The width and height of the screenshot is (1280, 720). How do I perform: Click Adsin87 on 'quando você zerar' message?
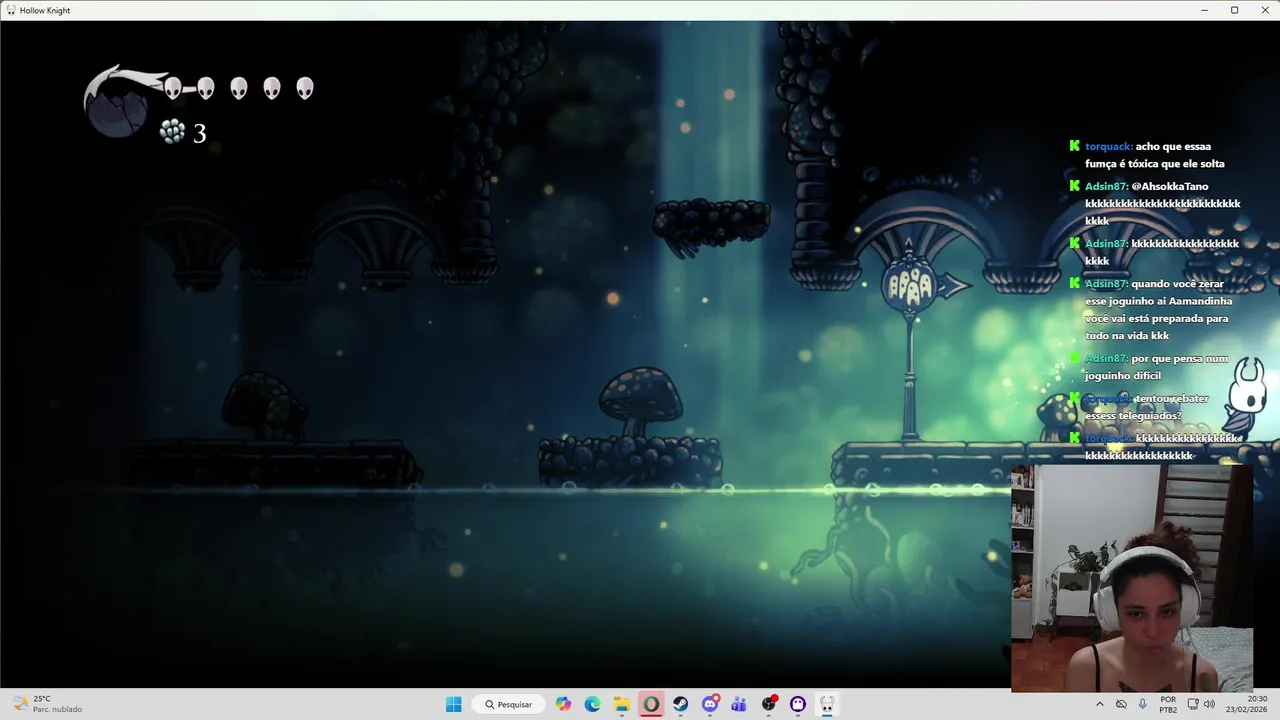1106,284
